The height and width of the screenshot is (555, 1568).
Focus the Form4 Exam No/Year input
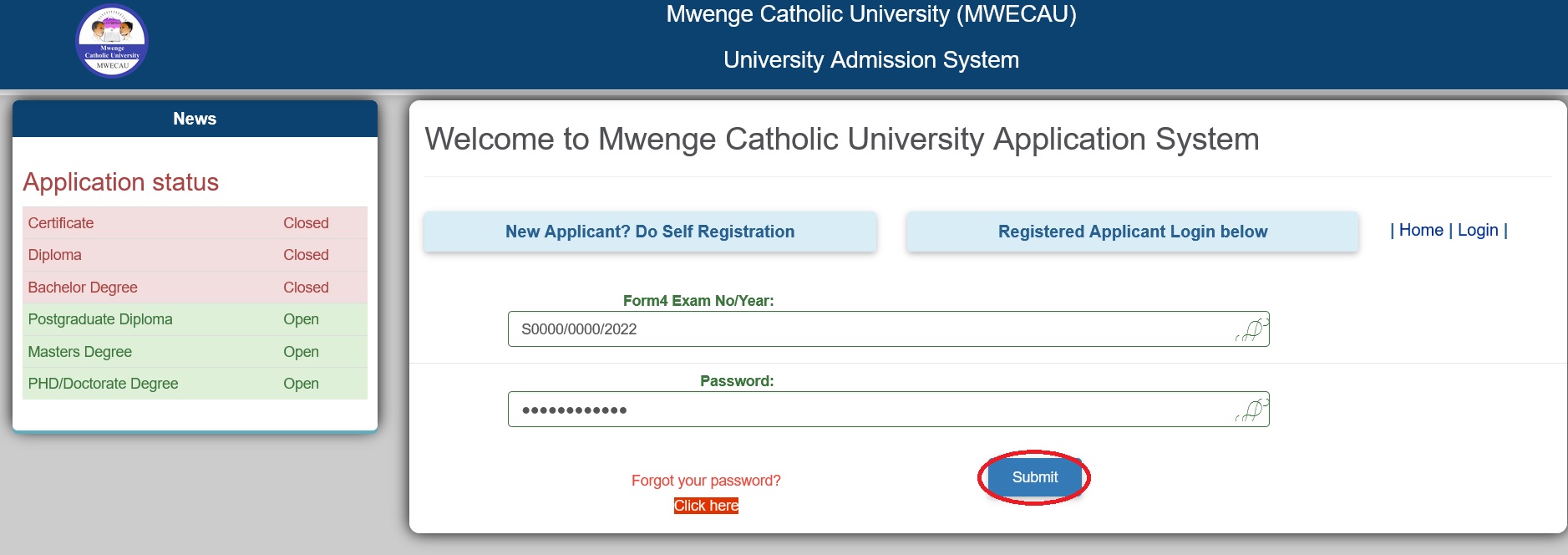[x=869, y=329]
